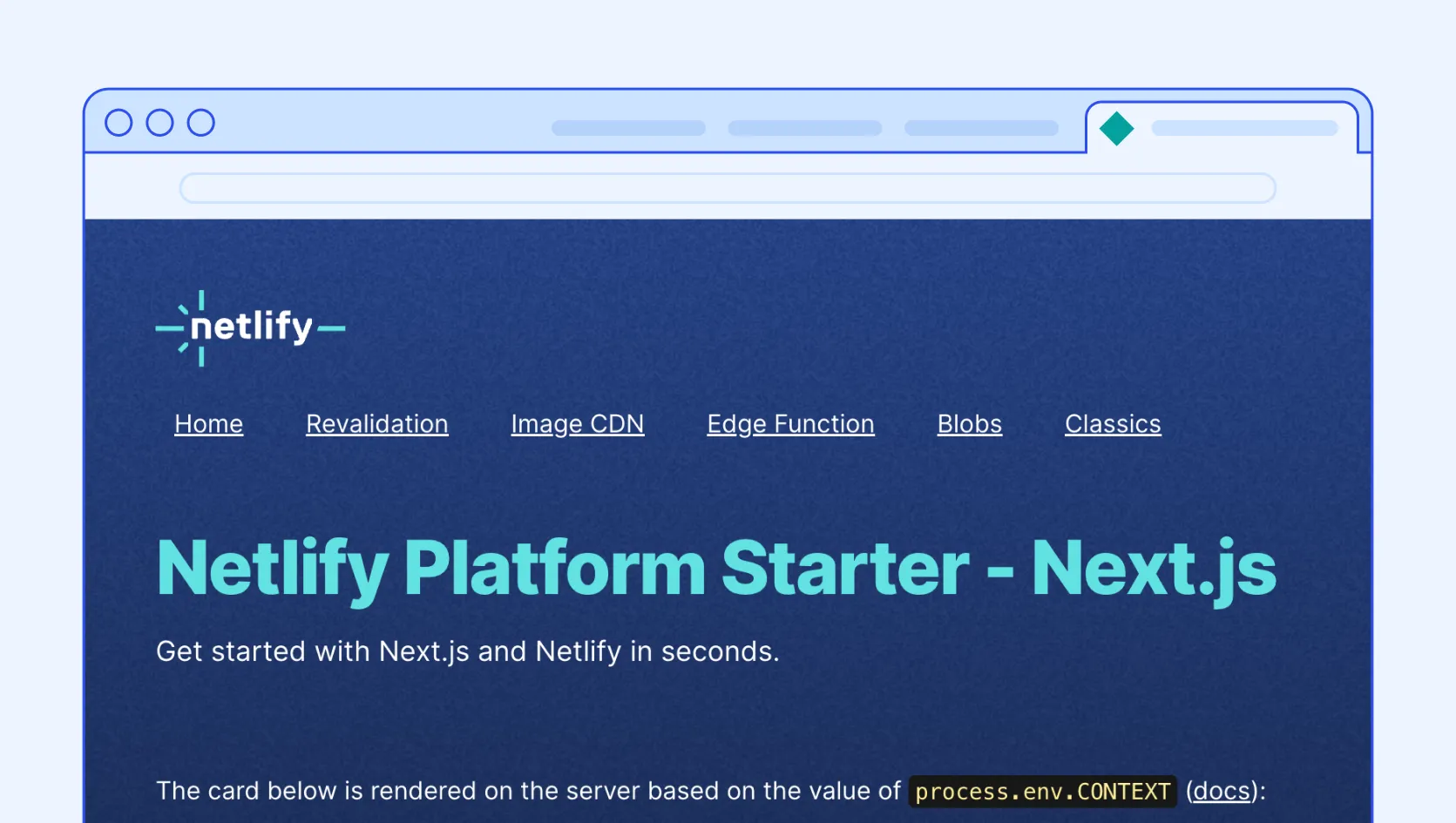Click the teal diamond favicon in the active tab
The width and height of the screenshot is (1456, 823).
pos(1116,129)
